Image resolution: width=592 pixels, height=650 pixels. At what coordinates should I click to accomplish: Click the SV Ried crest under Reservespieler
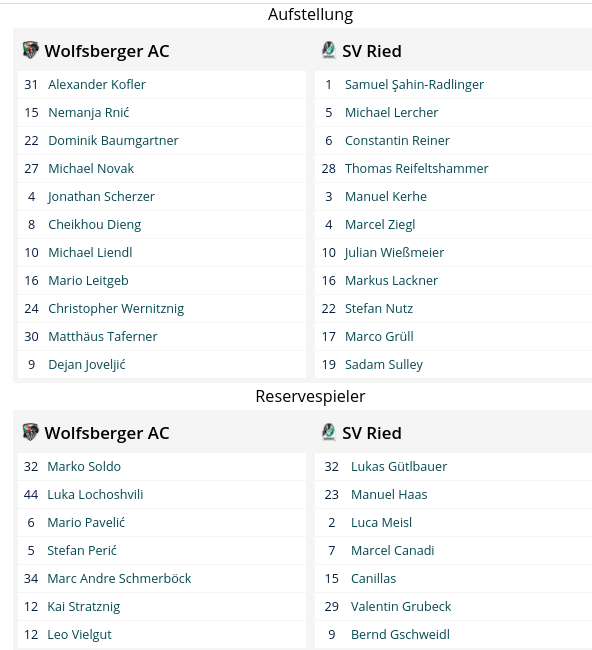pyautogui.click(x=329, y=432)
